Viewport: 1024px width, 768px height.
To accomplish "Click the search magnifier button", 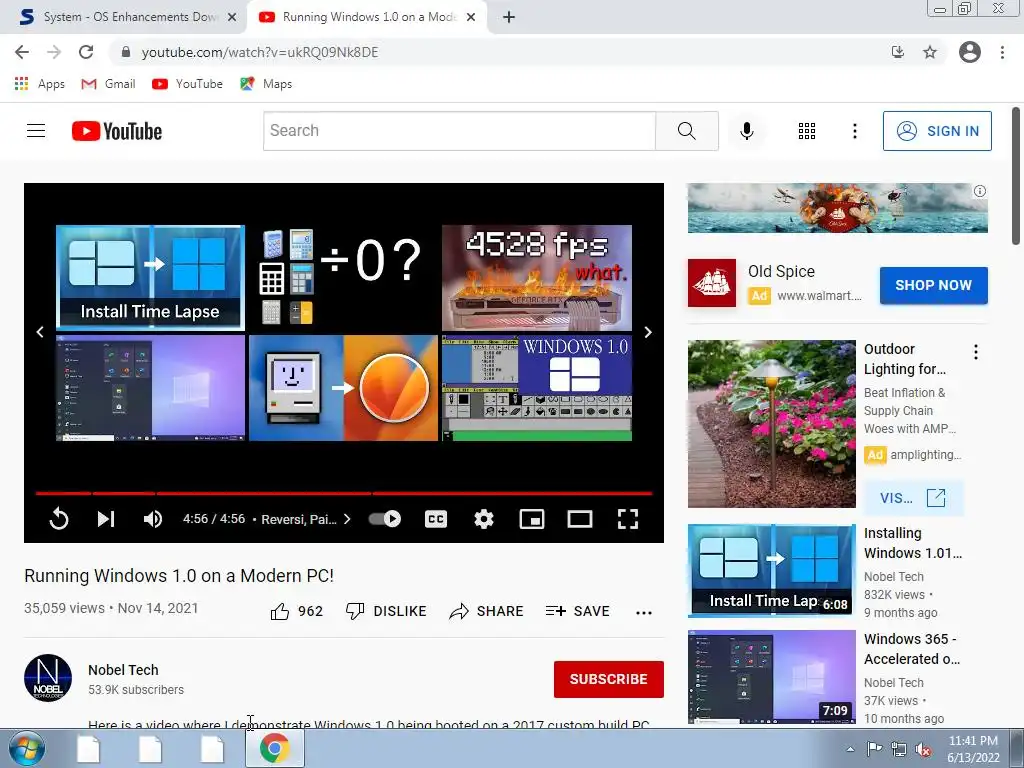I will pyautogui.click(x=686, y=131).
